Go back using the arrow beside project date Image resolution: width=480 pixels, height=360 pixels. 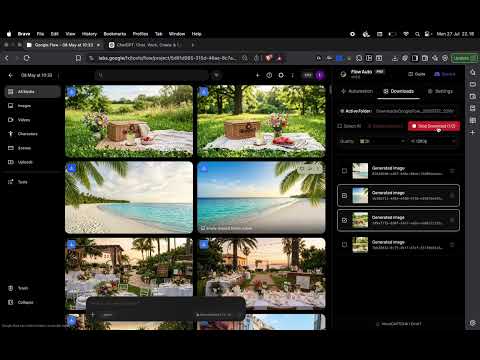[11, 75]
